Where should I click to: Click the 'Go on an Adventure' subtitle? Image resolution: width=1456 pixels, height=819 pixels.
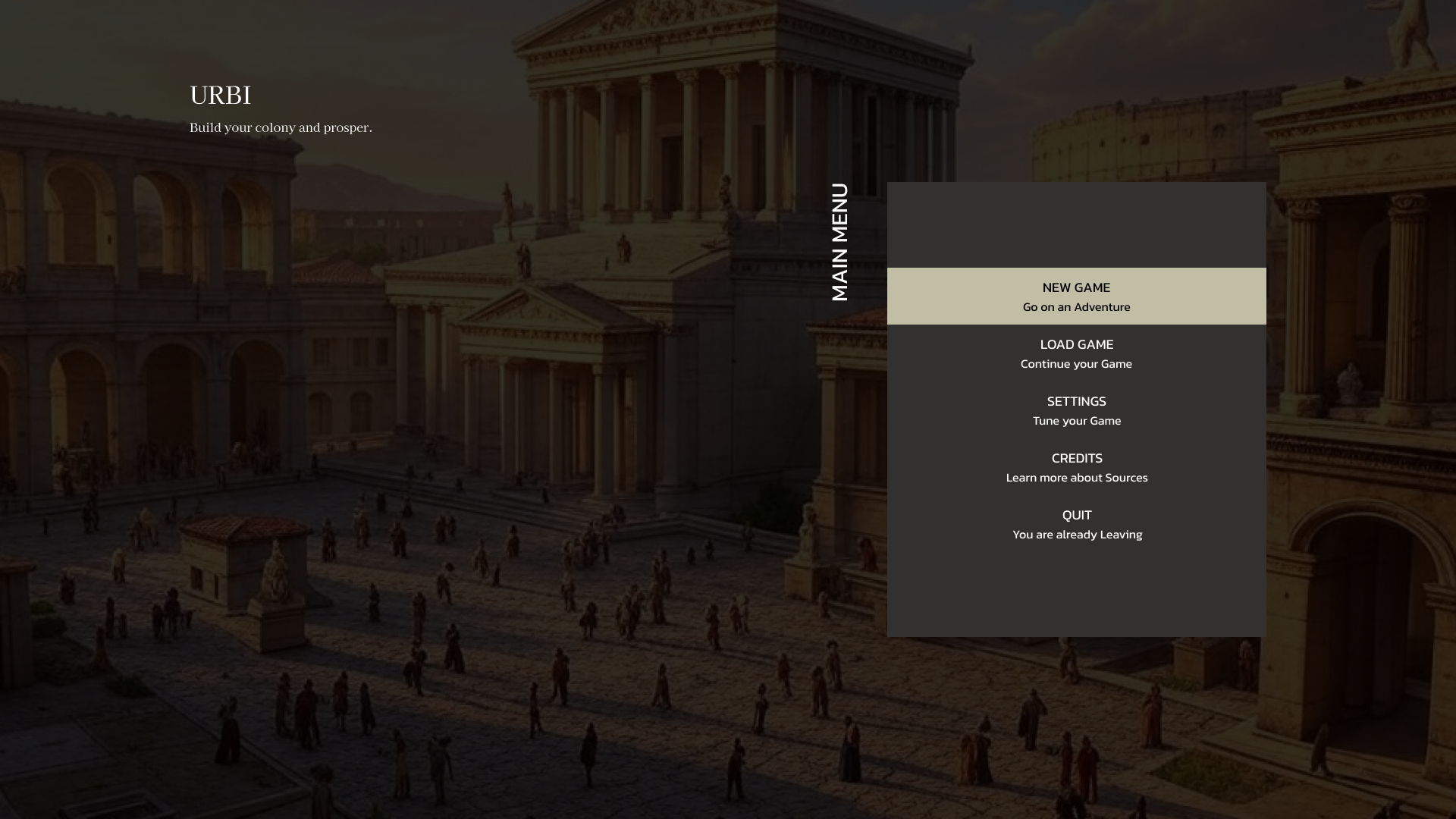(x=1076, y=307)
